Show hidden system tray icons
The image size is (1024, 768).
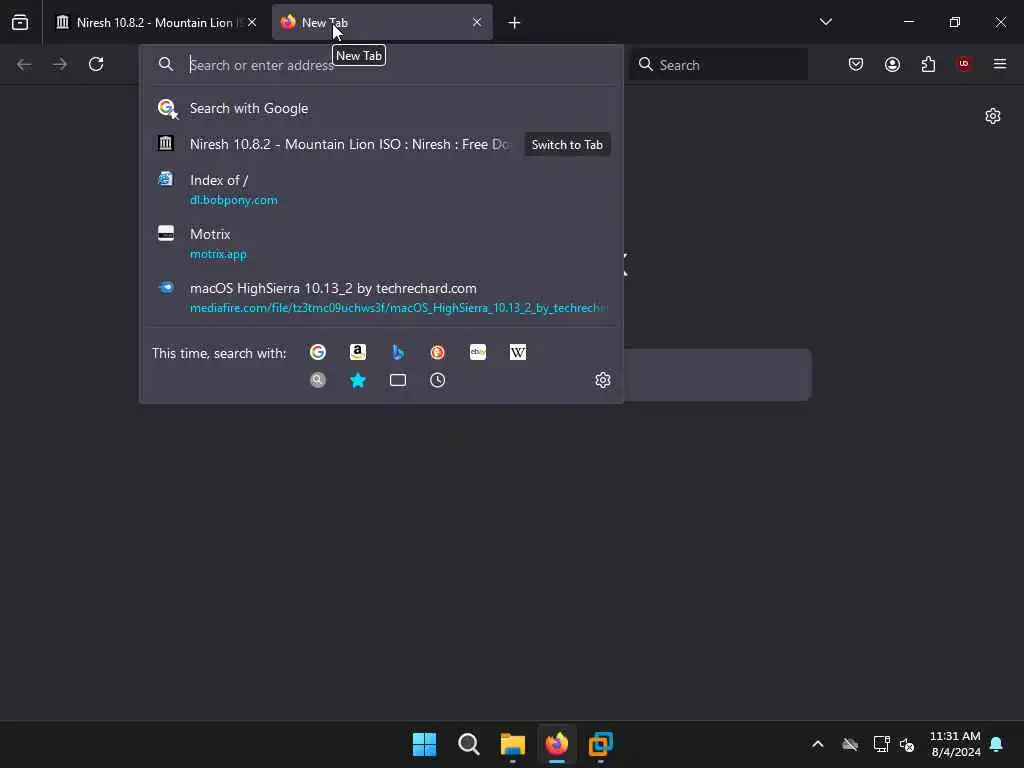(x=818, y=744)
